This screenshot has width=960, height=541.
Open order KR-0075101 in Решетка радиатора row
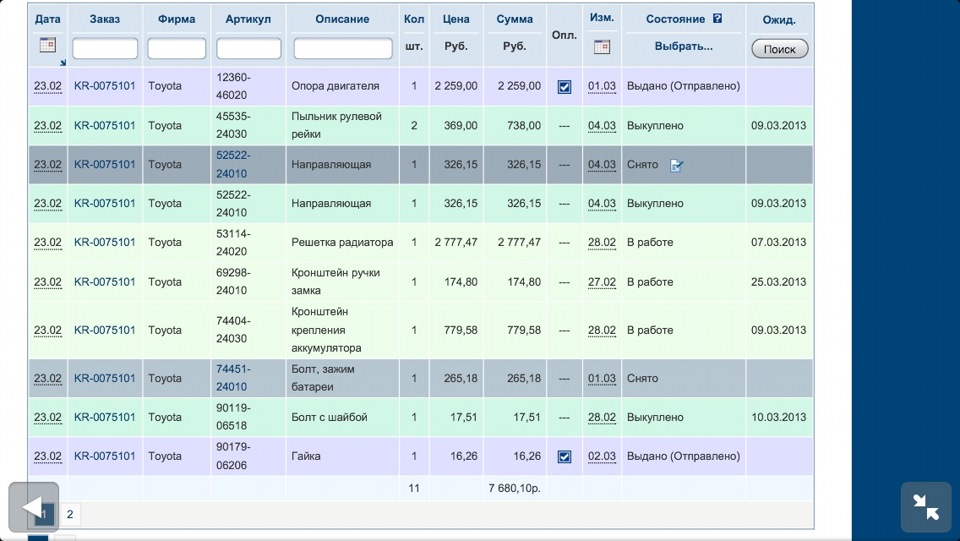click(105, 242)
